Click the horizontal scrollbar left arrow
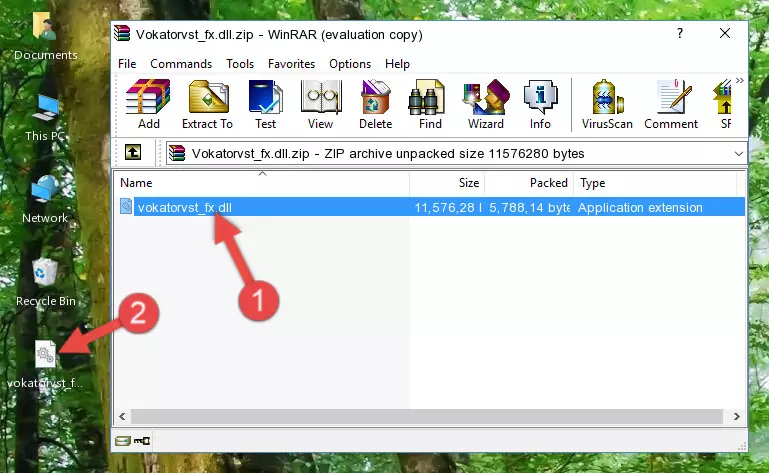 123,417
